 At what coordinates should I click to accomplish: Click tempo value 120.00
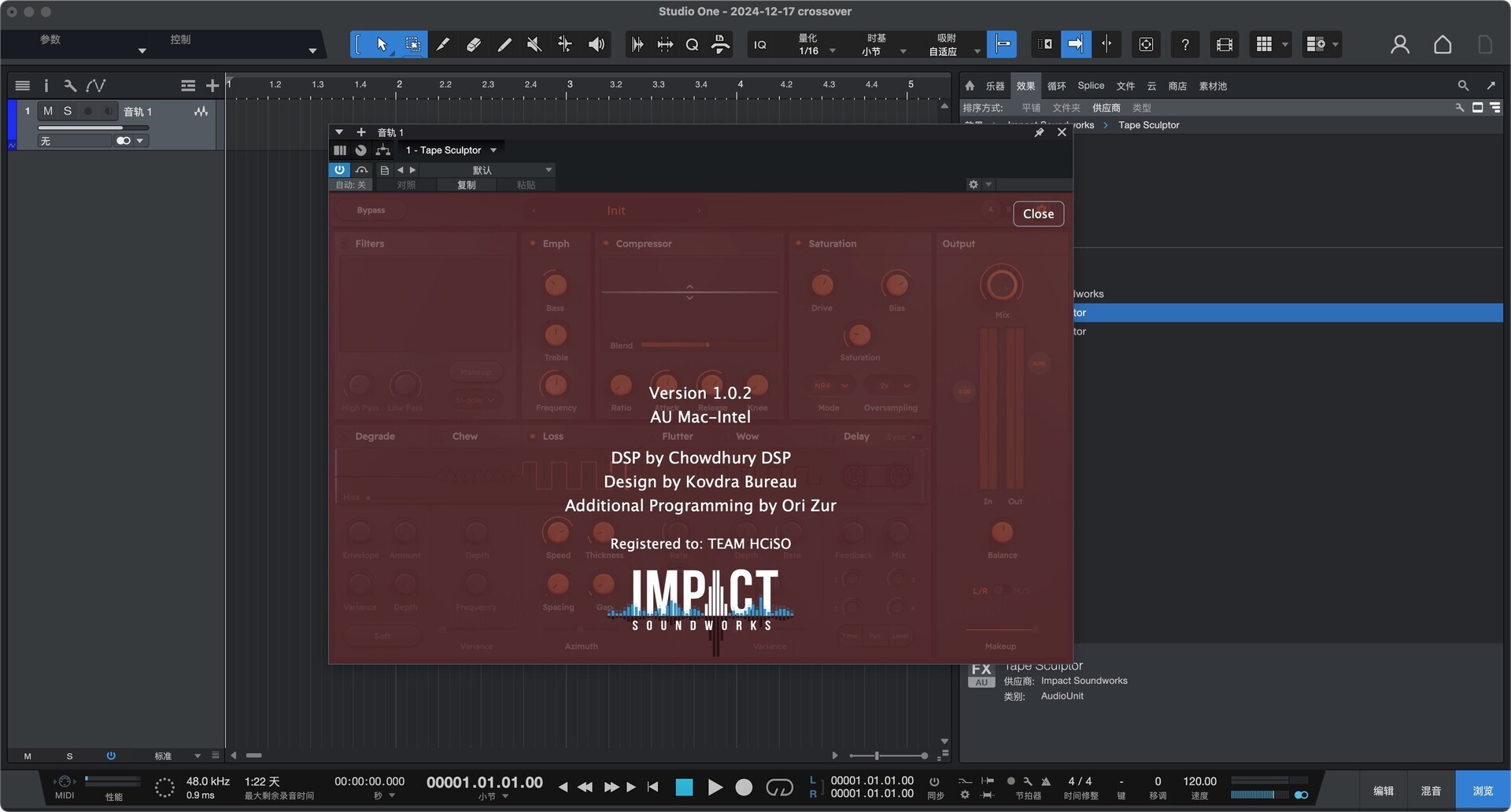point(1199,781)
